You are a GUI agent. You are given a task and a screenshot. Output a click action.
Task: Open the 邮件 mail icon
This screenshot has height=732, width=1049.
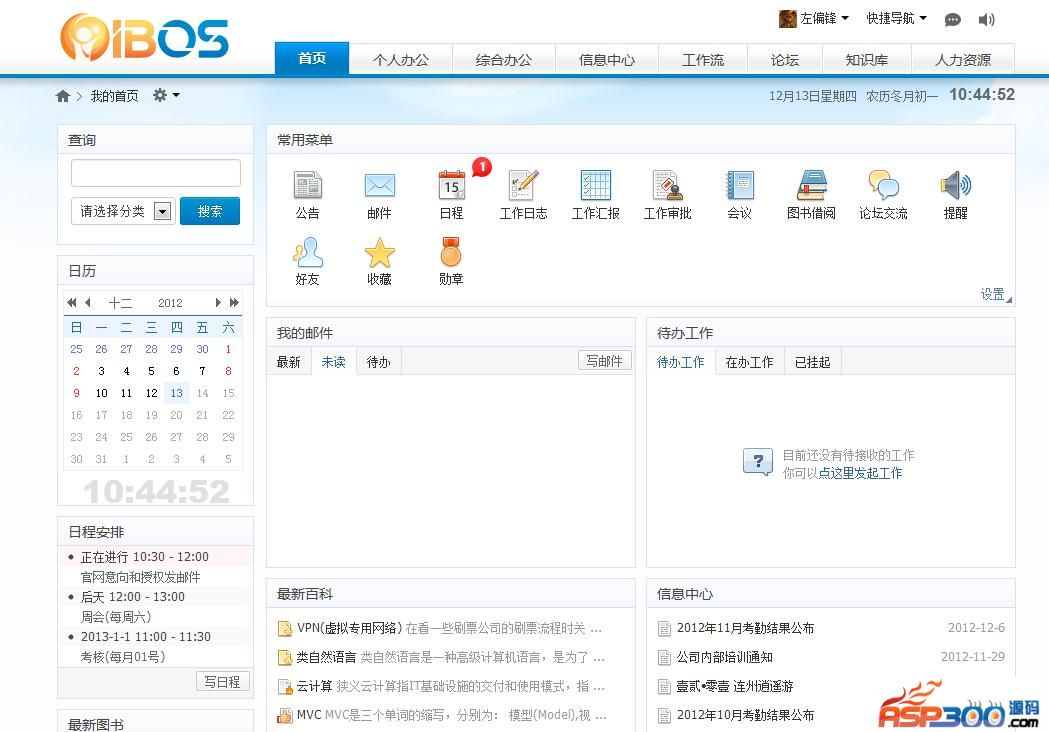click(379, 186)
